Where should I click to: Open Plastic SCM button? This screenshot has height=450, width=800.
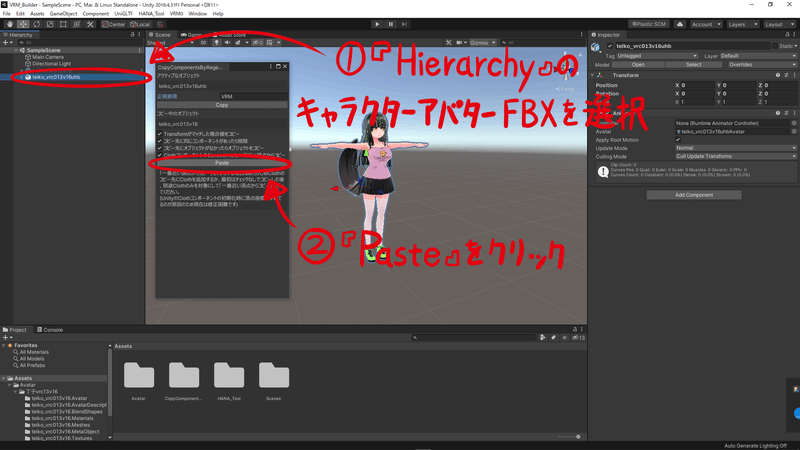click(648, 24)
